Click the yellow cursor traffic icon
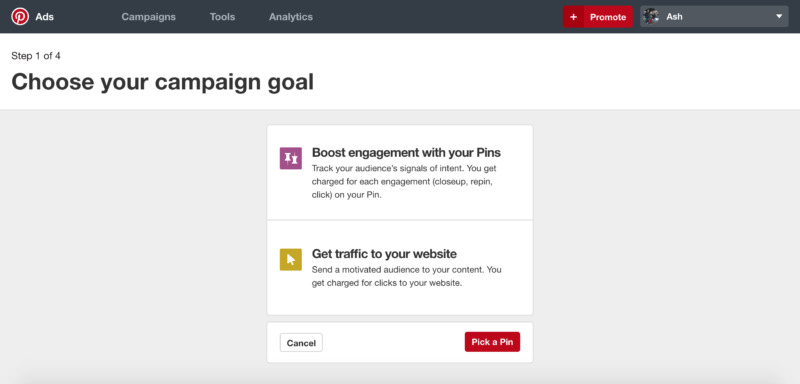The image size is (800, 384). [x=291, y=259]
